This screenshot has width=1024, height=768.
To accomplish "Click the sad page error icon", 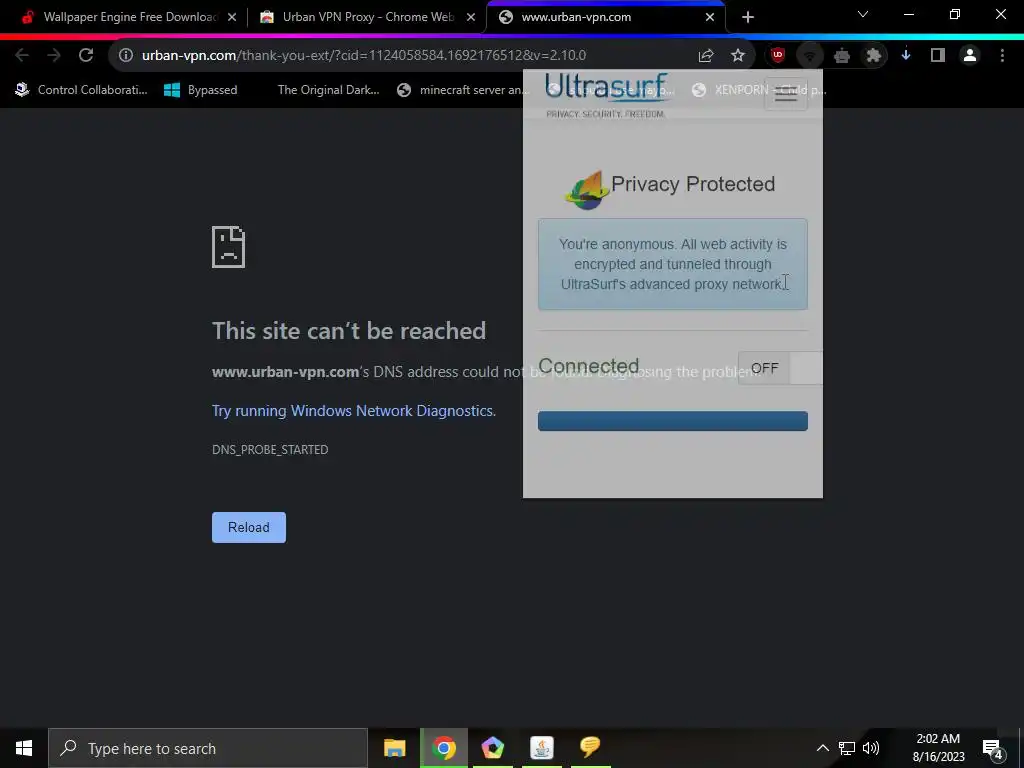I will [229, 247].
